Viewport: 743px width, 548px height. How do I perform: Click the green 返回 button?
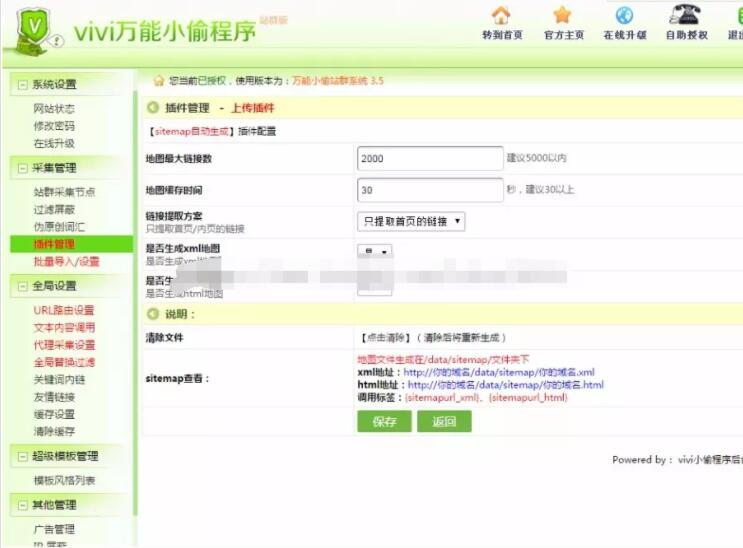click(x=444, y=421)
